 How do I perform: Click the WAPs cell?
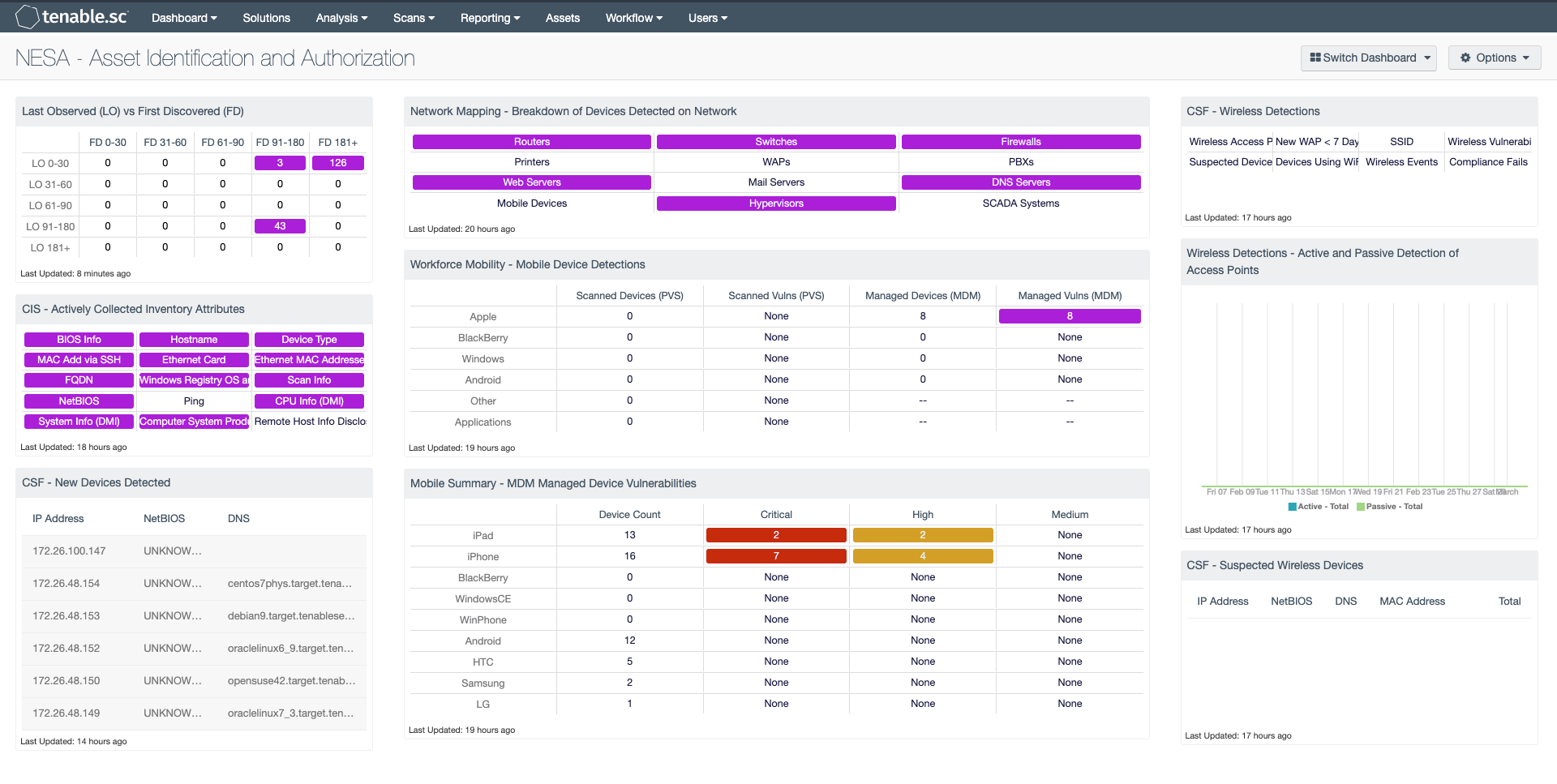pyautogui.click(x=776, y=162)
